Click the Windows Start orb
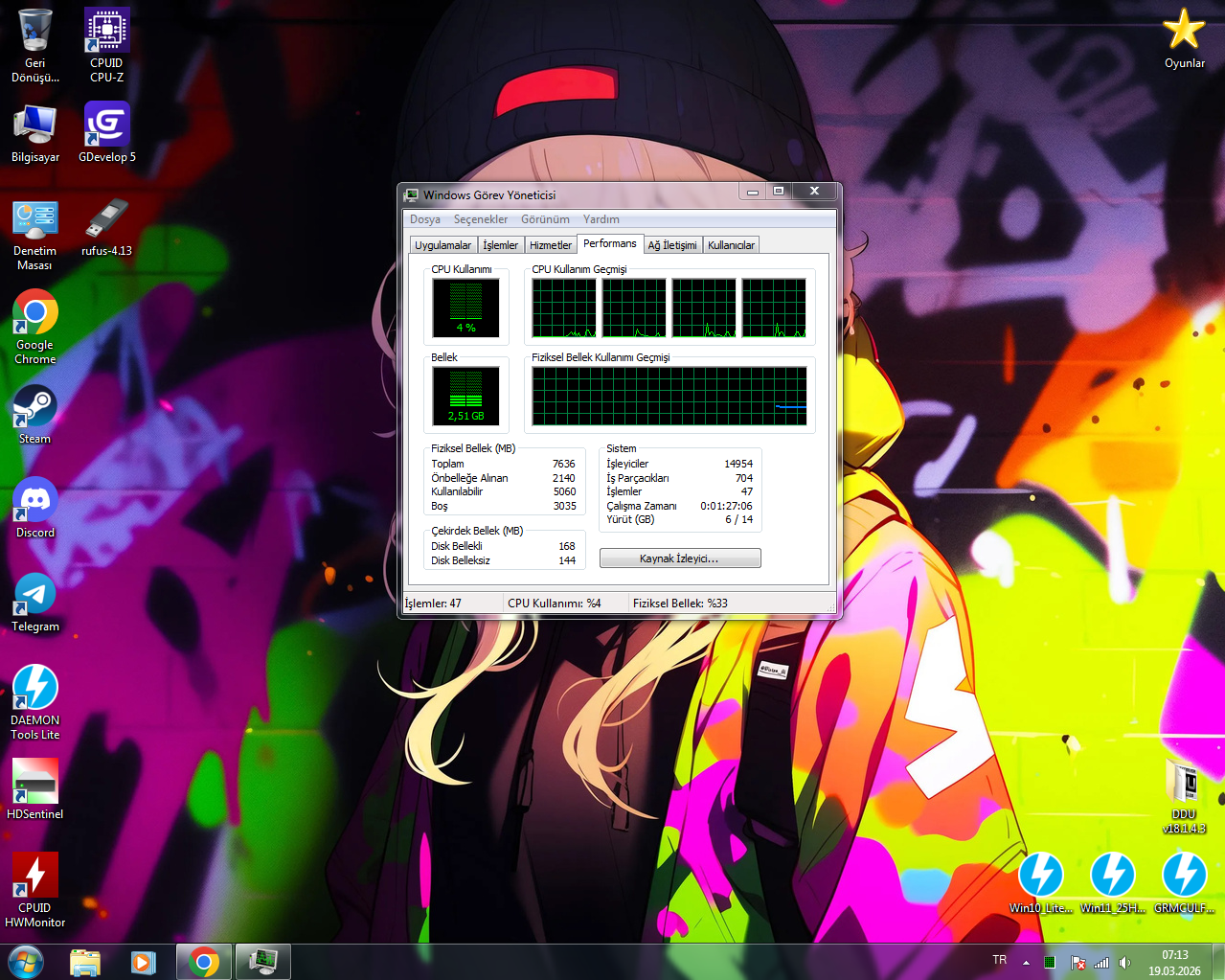Viewport: 1225px width, 980px height. (26, 961)
